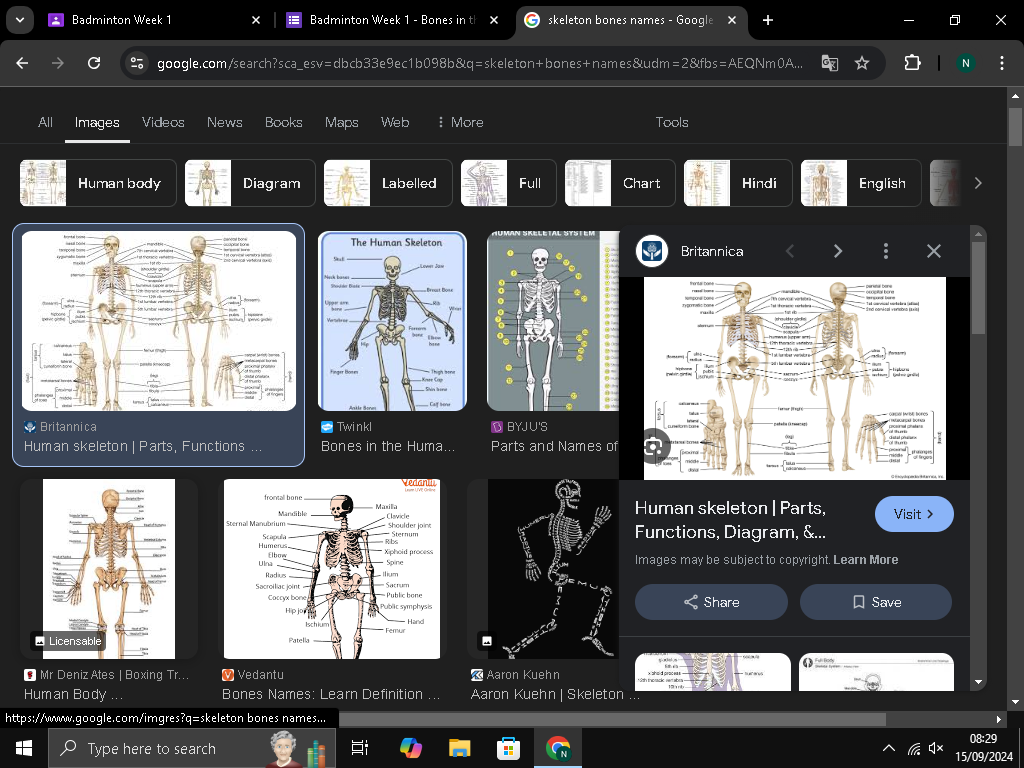The height and width of the screenshot is (768, 1024).
Task: Open the BYJU'S skeletal system image
Action: tap(553, 321)
